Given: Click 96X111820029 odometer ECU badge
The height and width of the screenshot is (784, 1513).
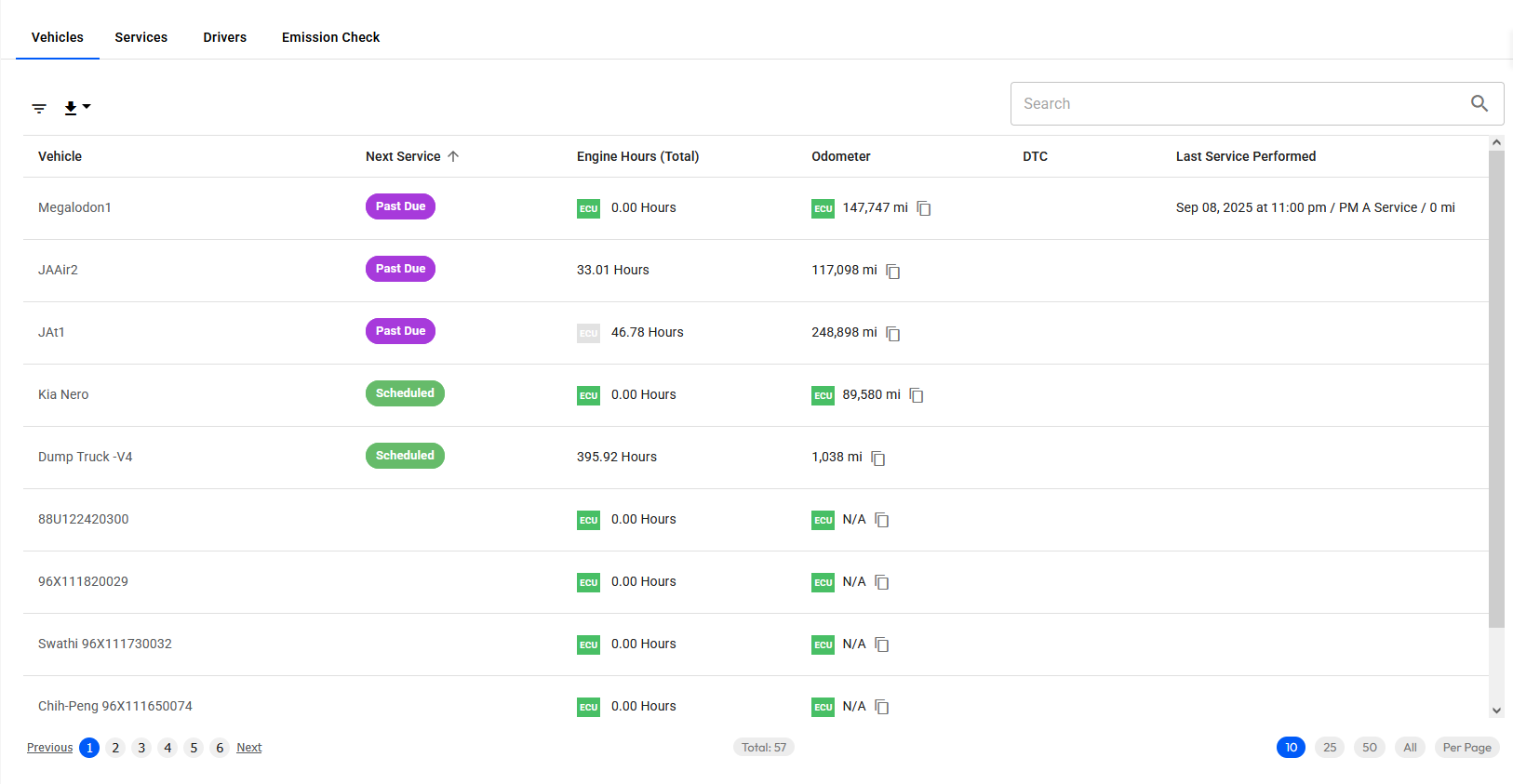Looking at the screenshot, I should tap(823, 582).
